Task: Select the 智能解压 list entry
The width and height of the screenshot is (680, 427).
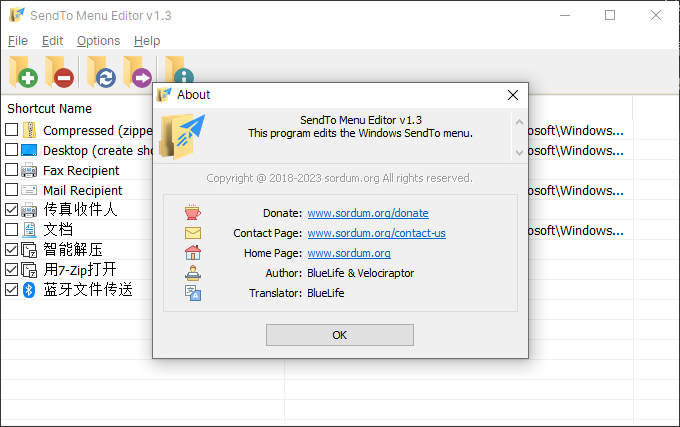Action: pos(73,250)
